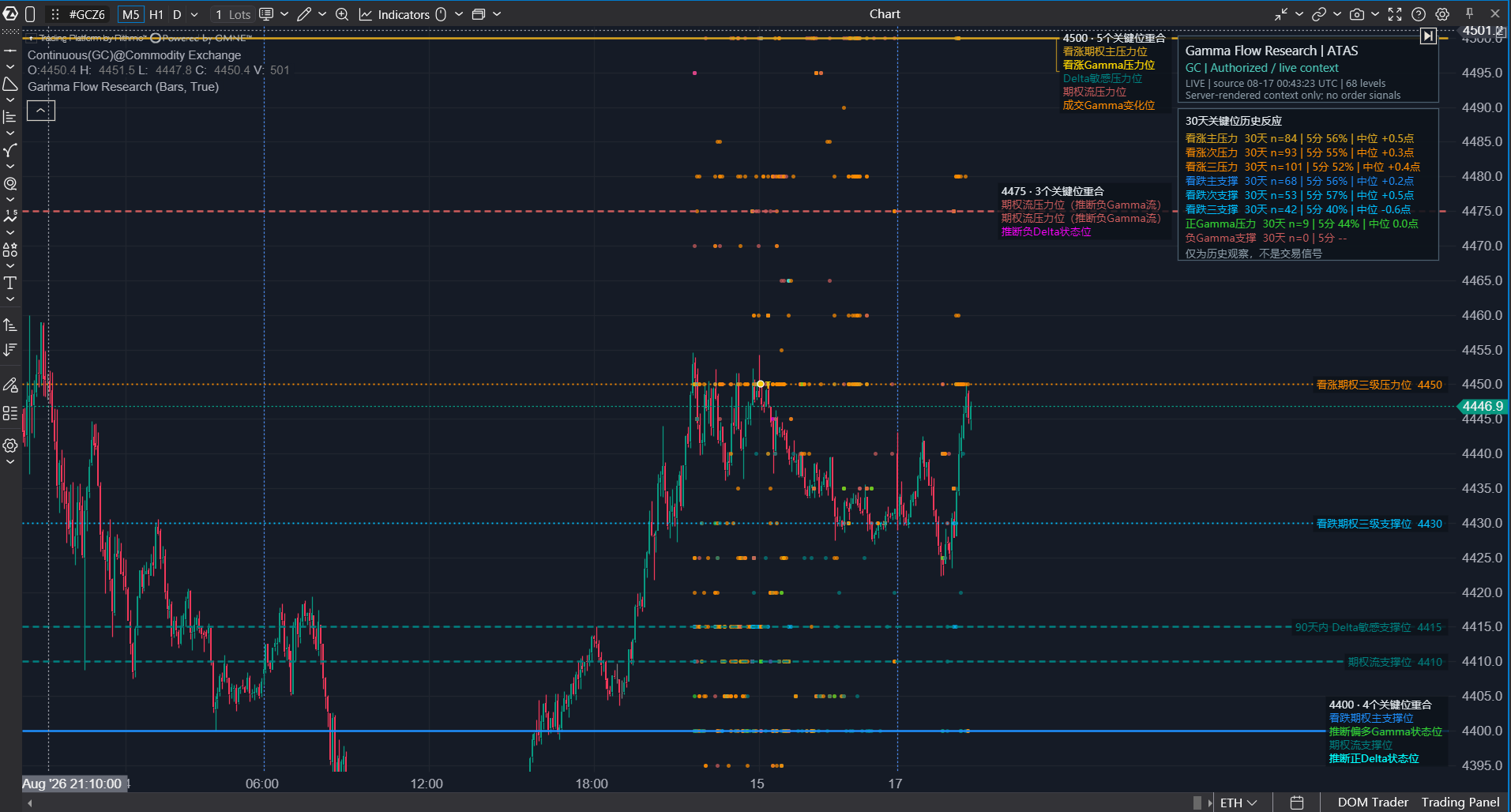Click the Aug '26 21:10:00 time label
This screenshot has height=812, width=1511.
pyautogui.click(x=73, y=784)
